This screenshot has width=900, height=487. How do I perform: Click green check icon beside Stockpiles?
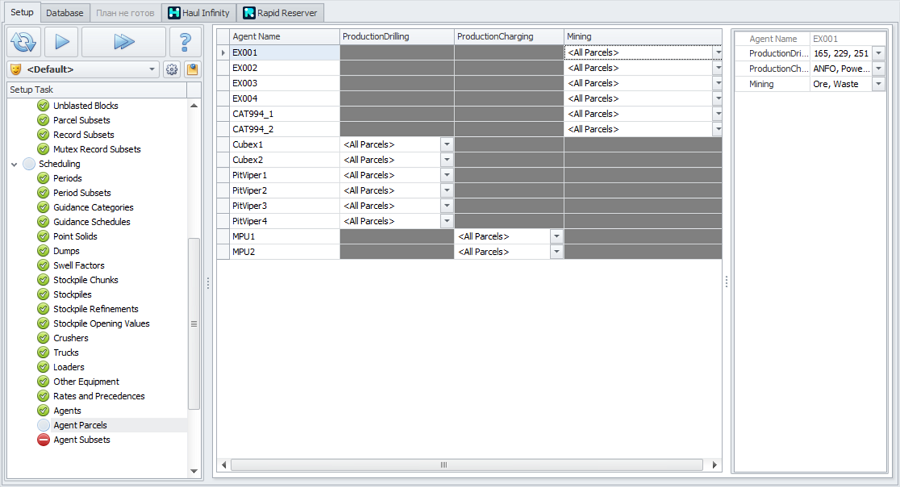pyautogui.click(x=43, y=295)
